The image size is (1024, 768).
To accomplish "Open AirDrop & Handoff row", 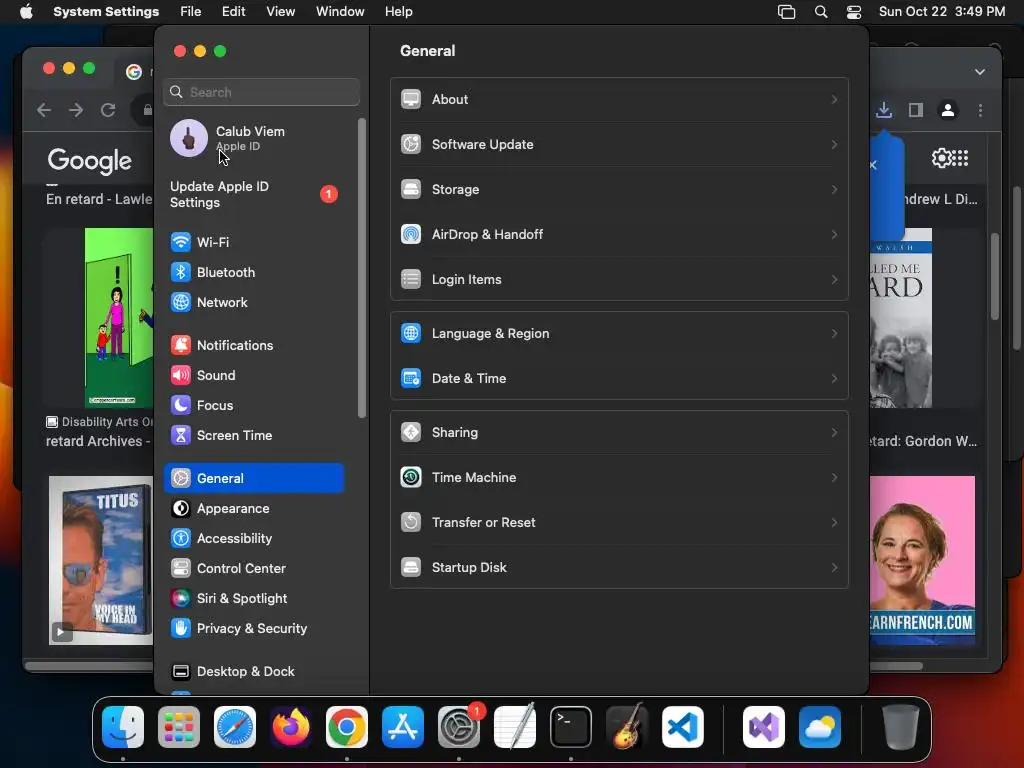I will [619, 234].
